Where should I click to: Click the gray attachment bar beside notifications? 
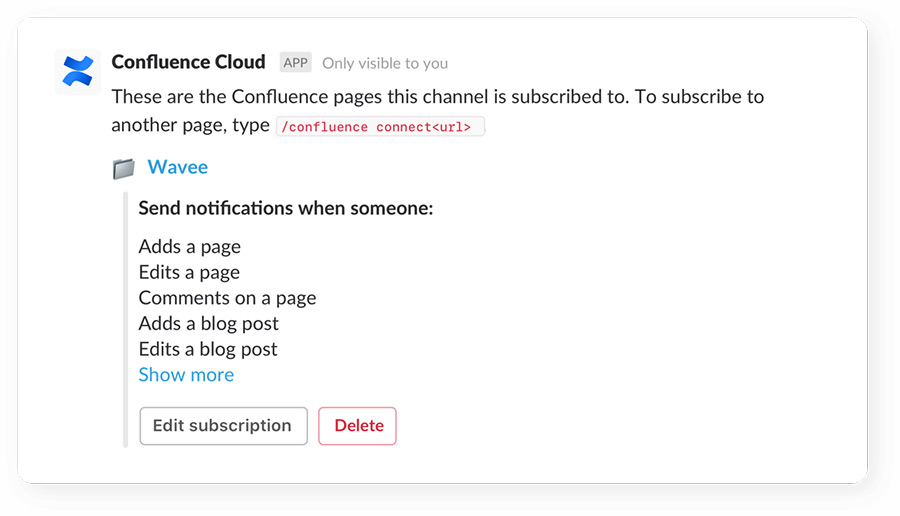coord(126,320)
